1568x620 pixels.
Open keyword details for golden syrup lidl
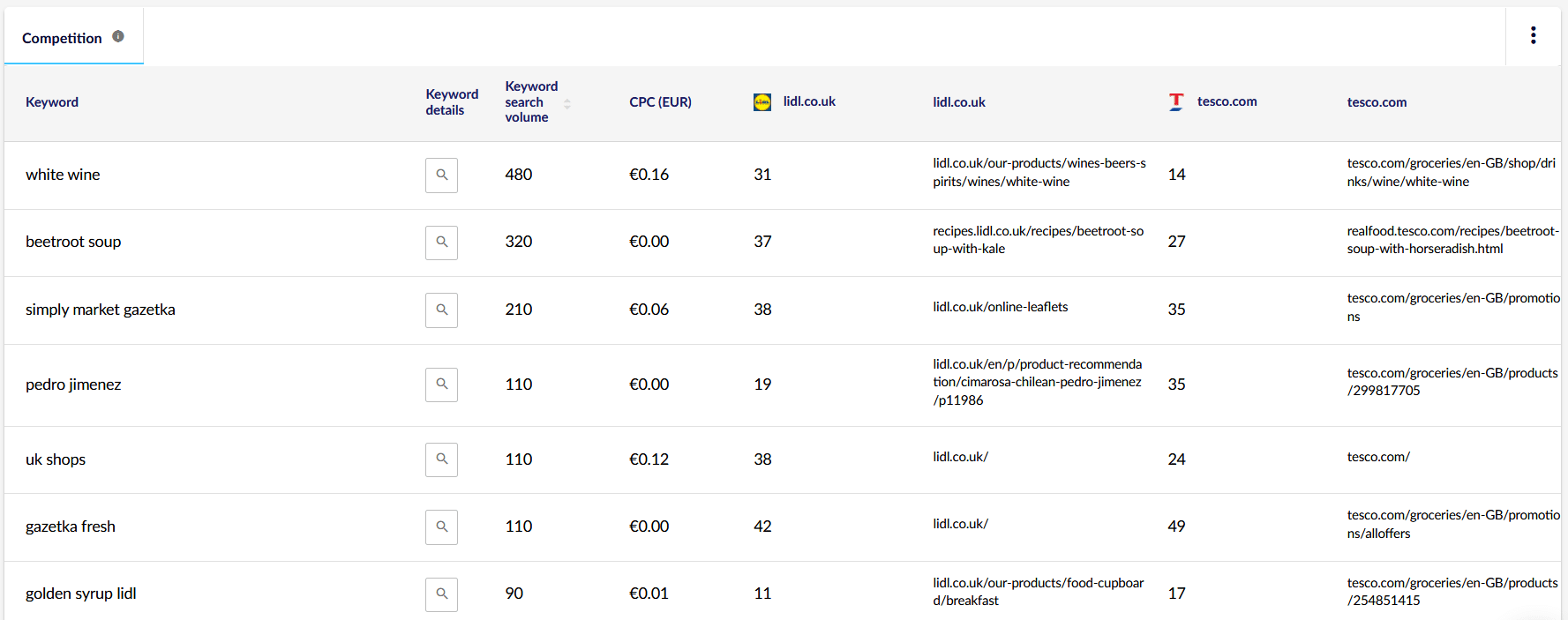click(x=441, y=594)
